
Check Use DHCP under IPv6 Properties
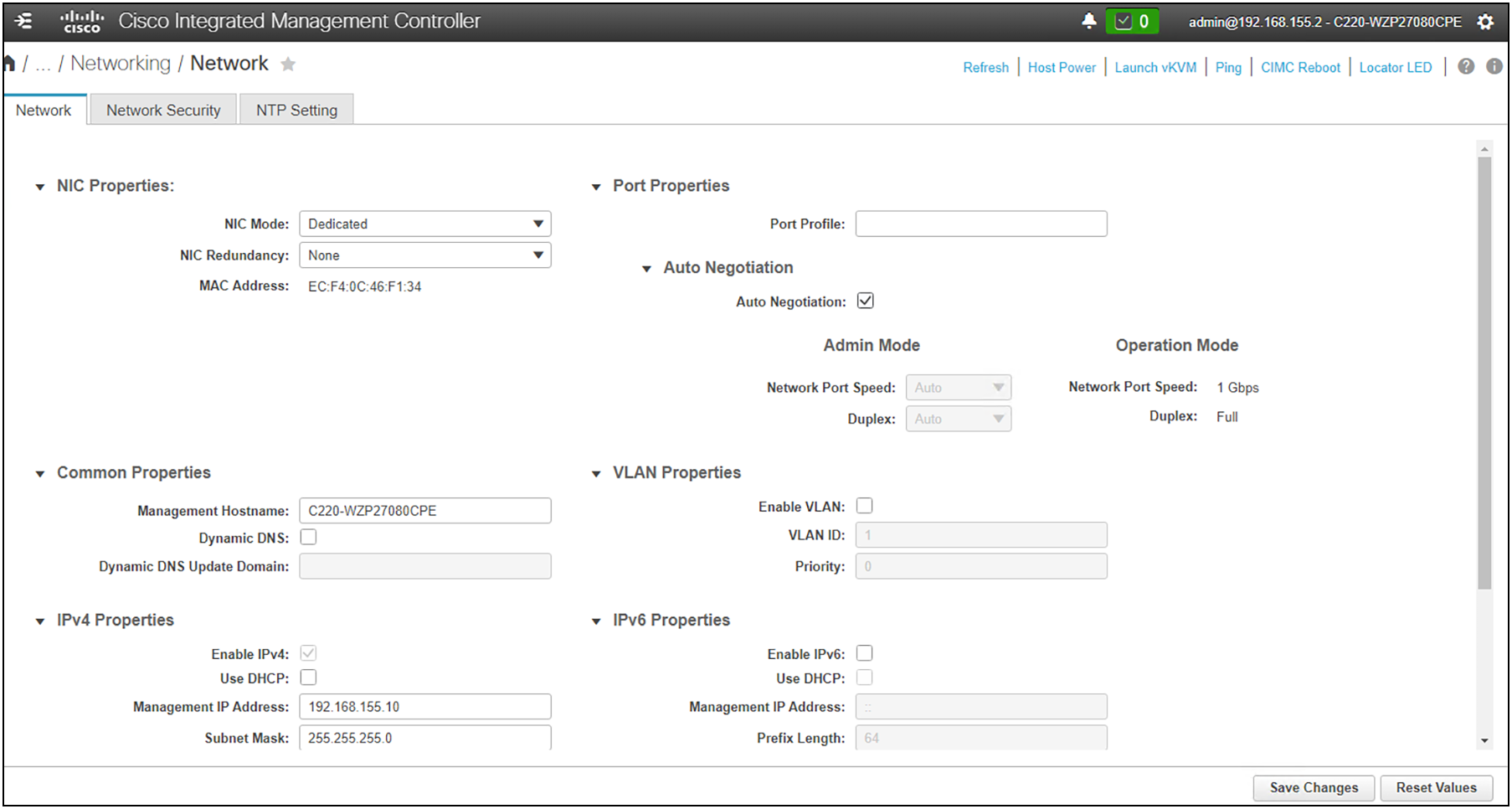tap(865, 678)
